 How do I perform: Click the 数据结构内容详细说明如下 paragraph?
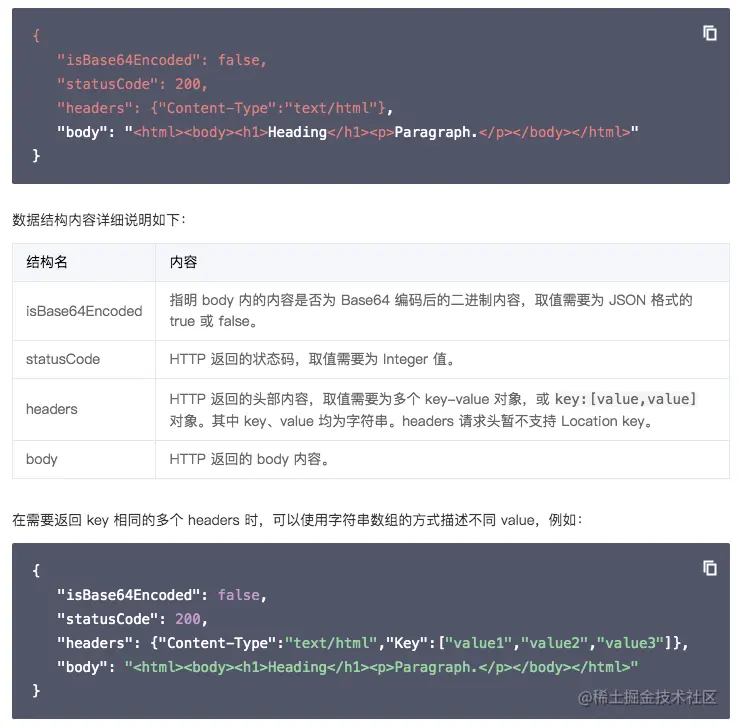tap(99, 220)
